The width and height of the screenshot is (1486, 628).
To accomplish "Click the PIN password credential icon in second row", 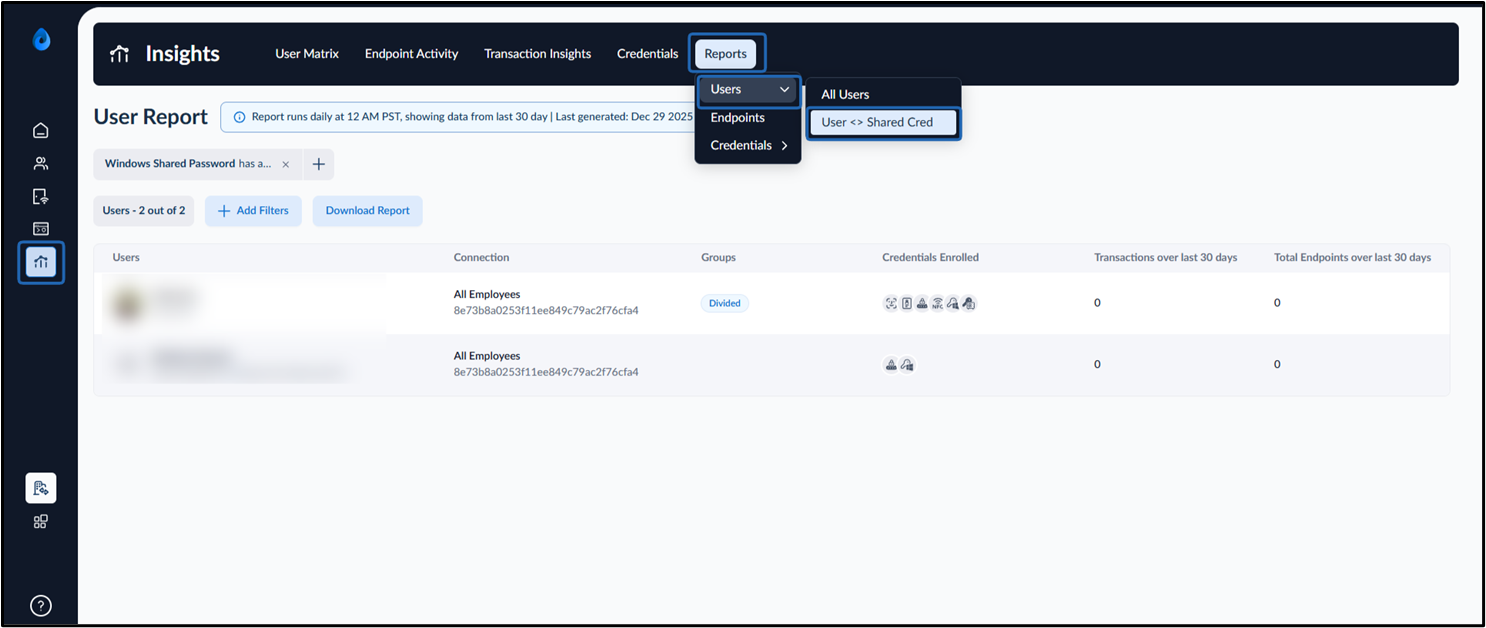I will coord(891,365).
